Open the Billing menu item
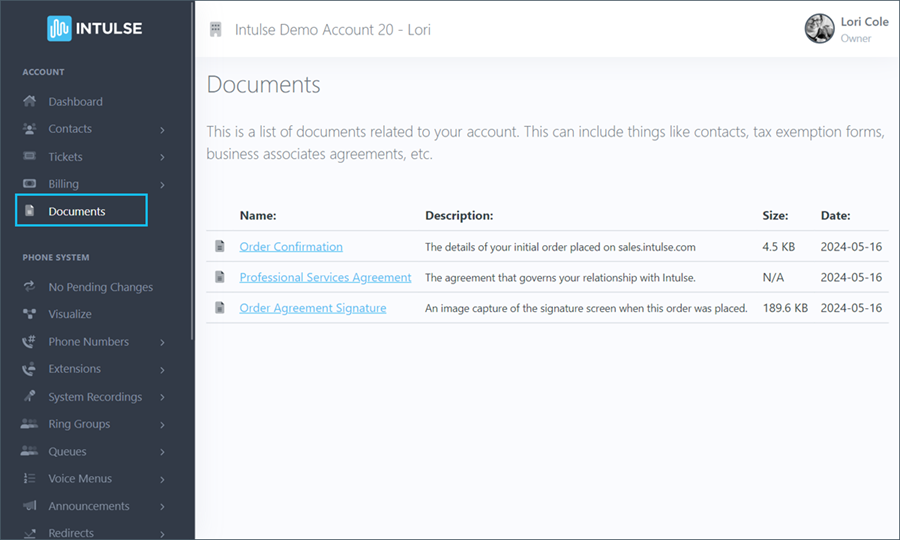The image size is (900, 540). pyautogui.click(x=64, y=184)
